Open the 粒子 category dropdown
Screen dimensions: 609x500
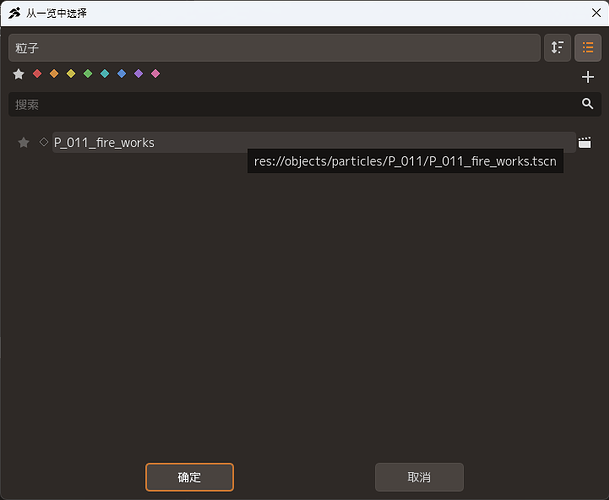point(274,48)
